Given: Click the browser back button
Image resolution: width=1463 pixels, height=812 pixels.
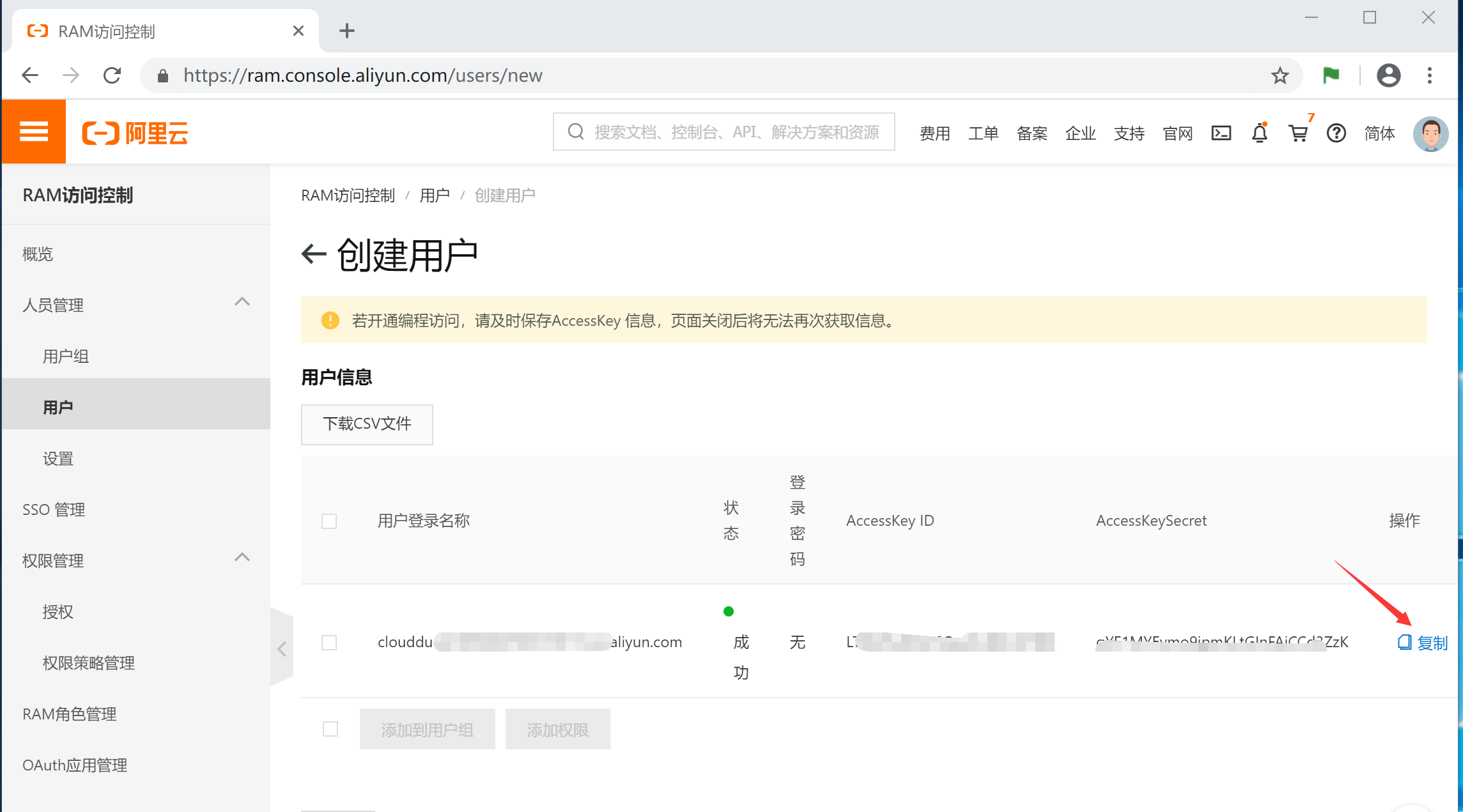Looking at the screenshot, I should tap(30, 75).
